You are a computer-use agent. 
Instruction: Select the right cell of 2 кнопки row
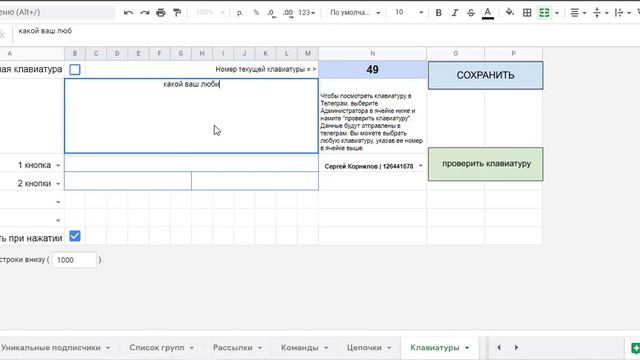tap(255, 181)
